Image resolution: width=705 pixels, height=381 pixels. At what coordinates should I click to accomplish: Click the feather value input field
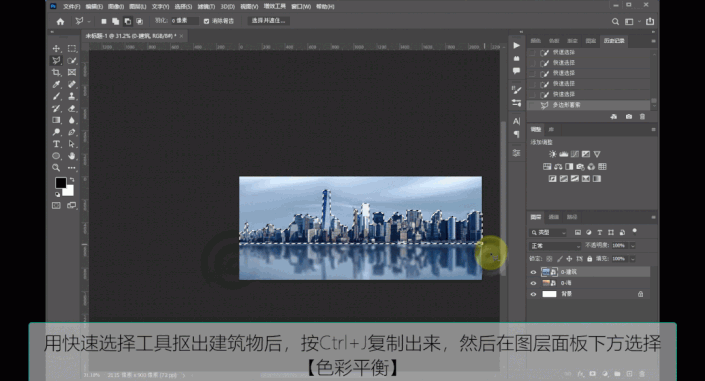(x=184, y=21)
